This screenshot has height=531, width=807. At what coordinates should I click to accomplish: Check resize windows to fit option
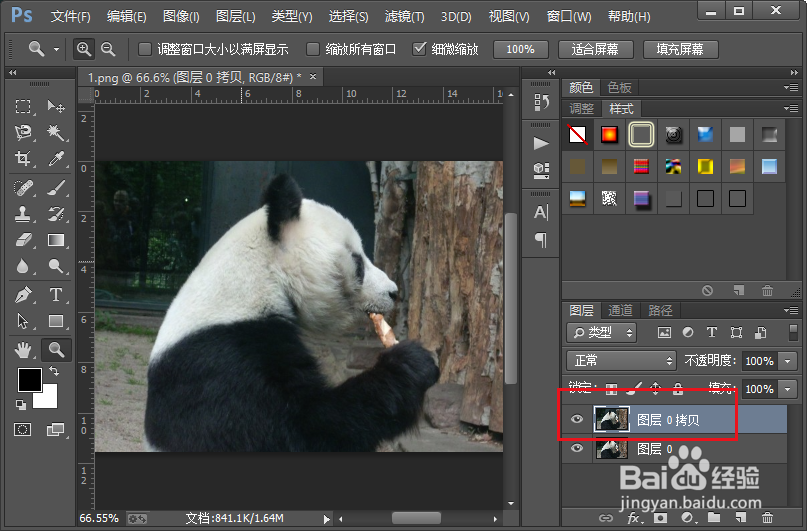145,49
